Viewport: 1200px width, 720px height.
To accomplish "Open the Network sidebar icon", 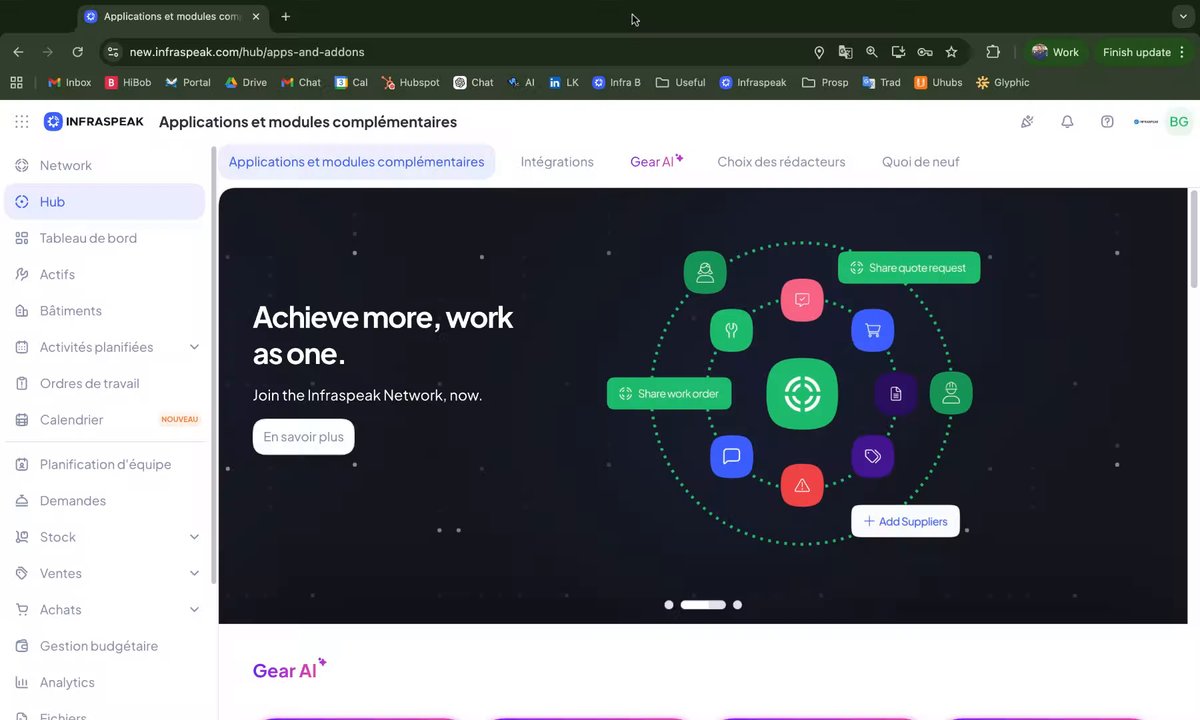I will (x=21, y=165).
